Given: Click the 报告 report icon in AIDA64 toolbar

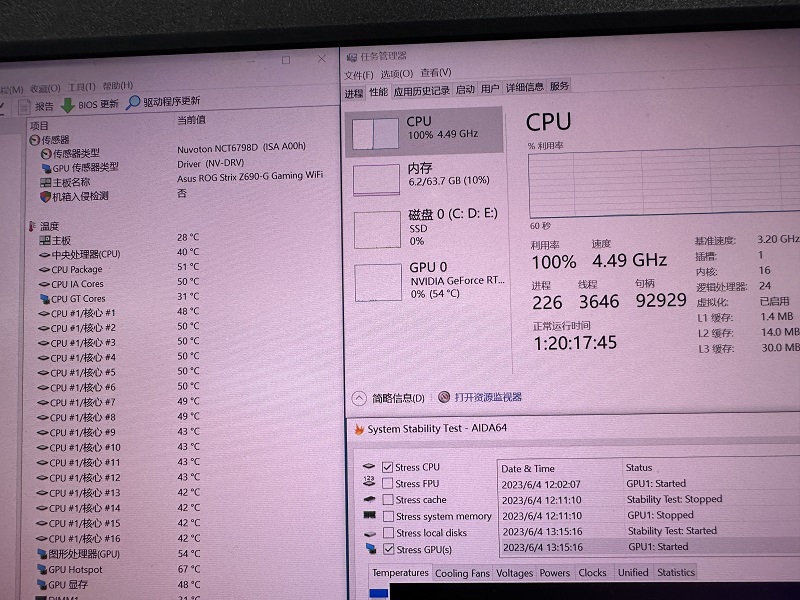Looking at the screenshot, I should coord(24,107).
